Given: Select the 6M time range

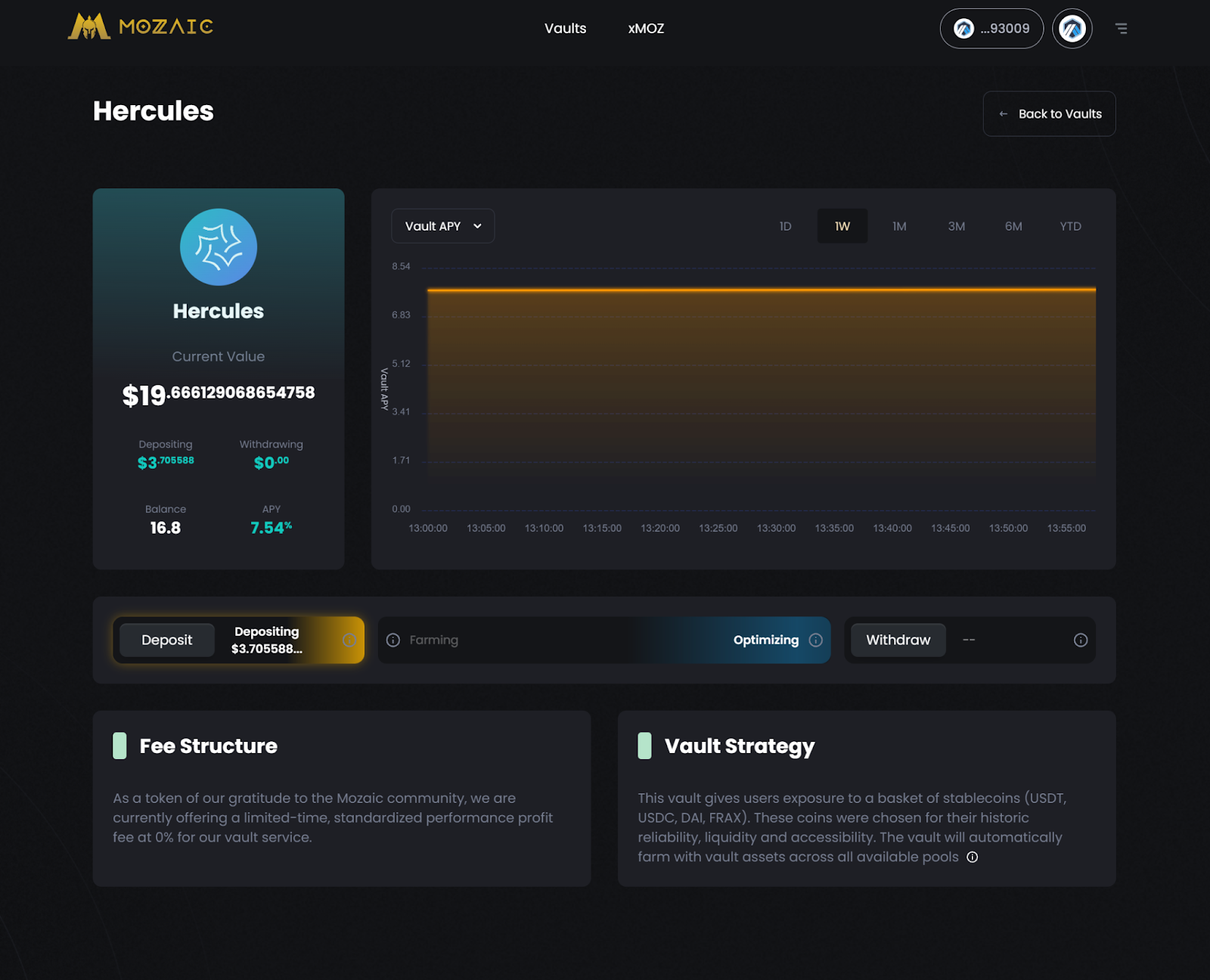Looking at the screenshot, I should point(1013,226).
